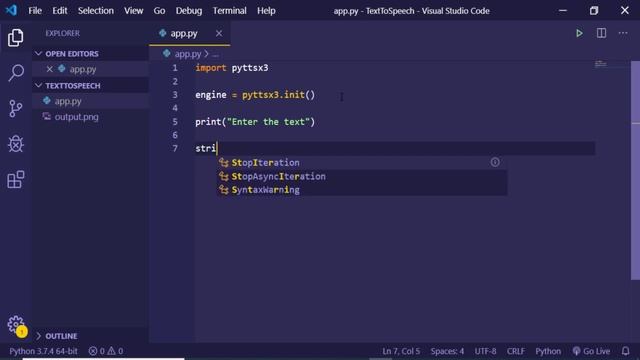Open the editor More Actions ellipsis
The width and height of the screenshot is (640, 360).
pyautogui.click(x=623, y=33)
